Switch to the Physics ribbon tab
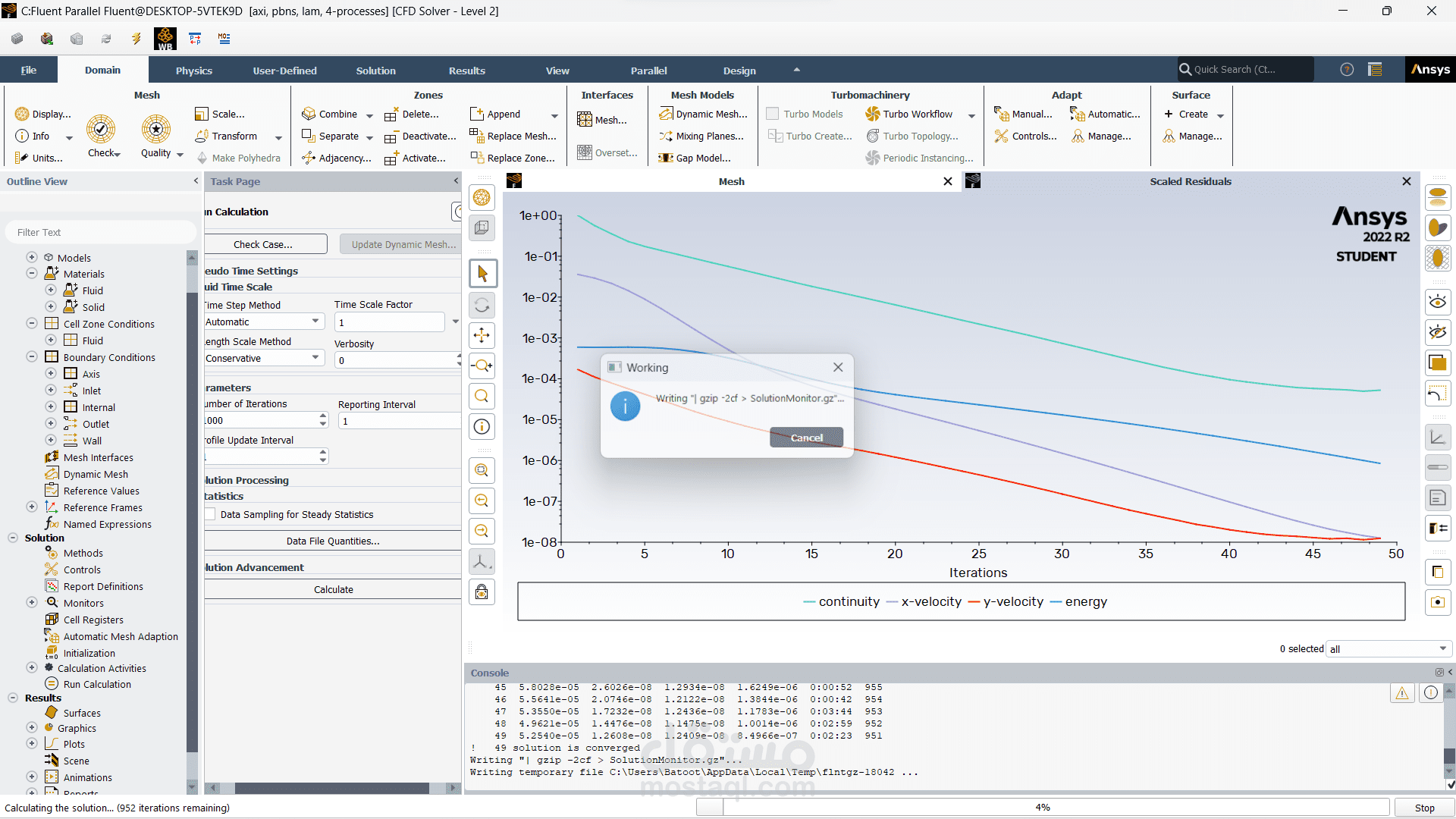This screenshot has width=1456, height=819. [x=193, y=70]
